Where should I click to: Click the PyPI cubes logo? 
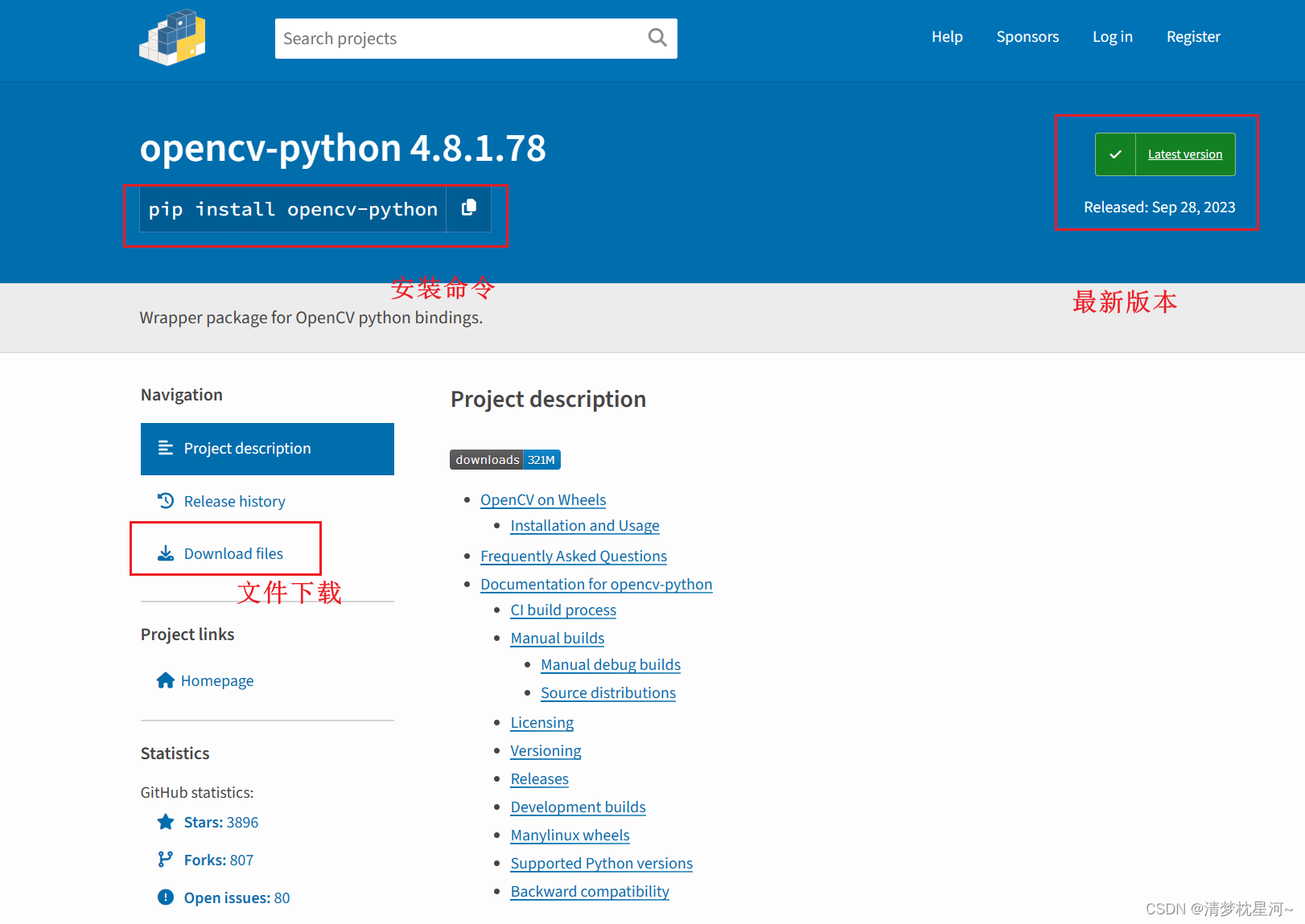173,37
